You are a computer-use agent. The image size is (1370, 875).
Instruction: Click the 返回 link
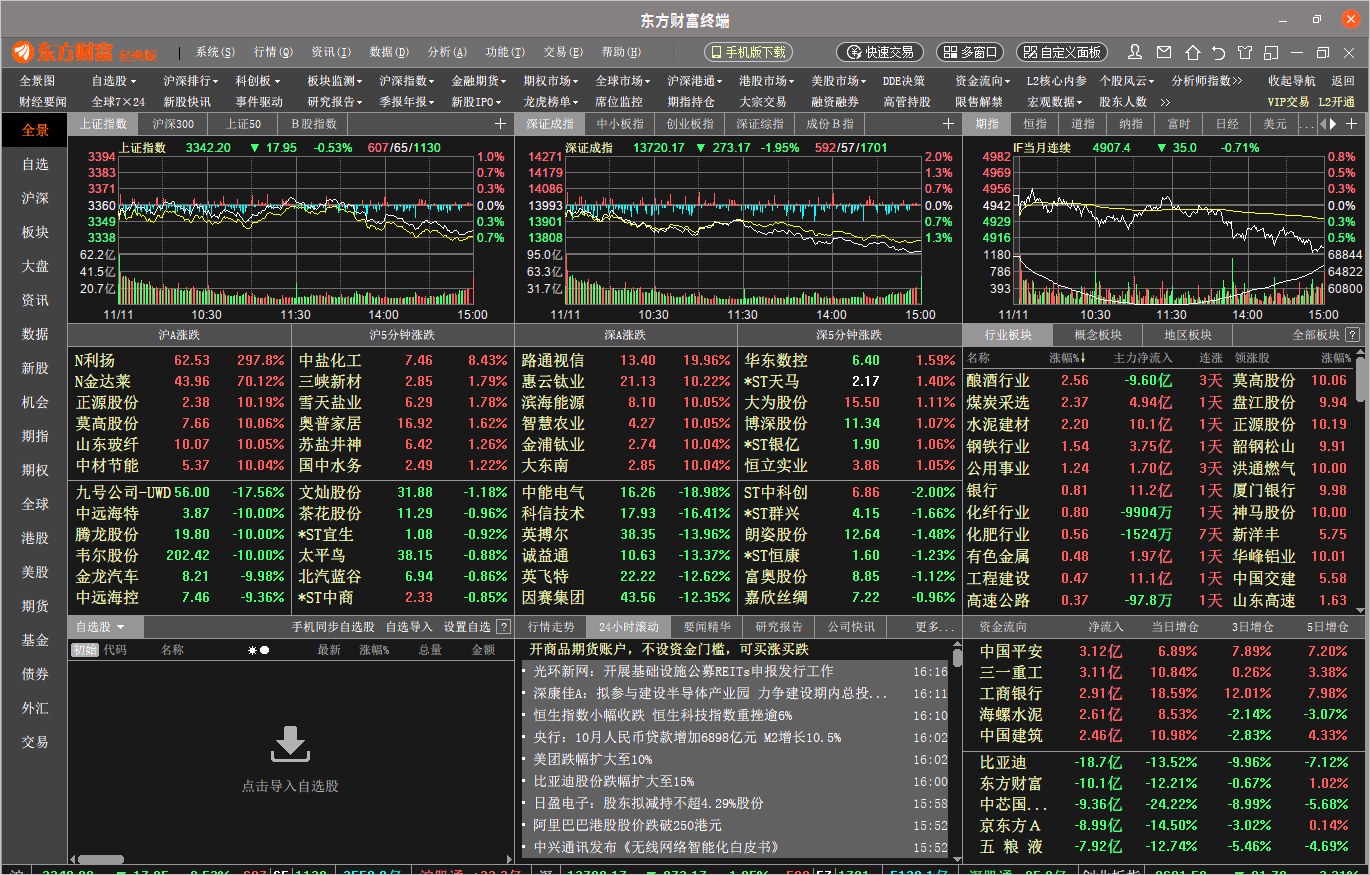[1343, 81]
